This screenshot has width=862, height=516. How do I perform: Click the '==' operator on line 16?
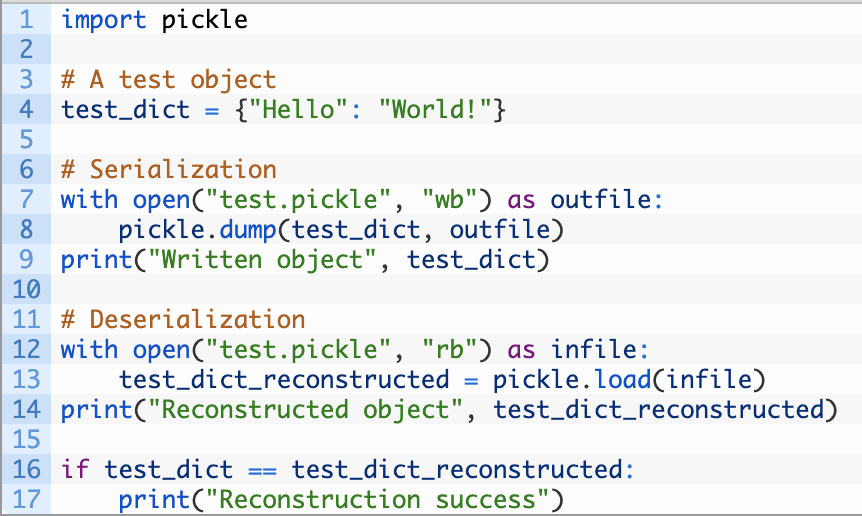click(262, 470)
